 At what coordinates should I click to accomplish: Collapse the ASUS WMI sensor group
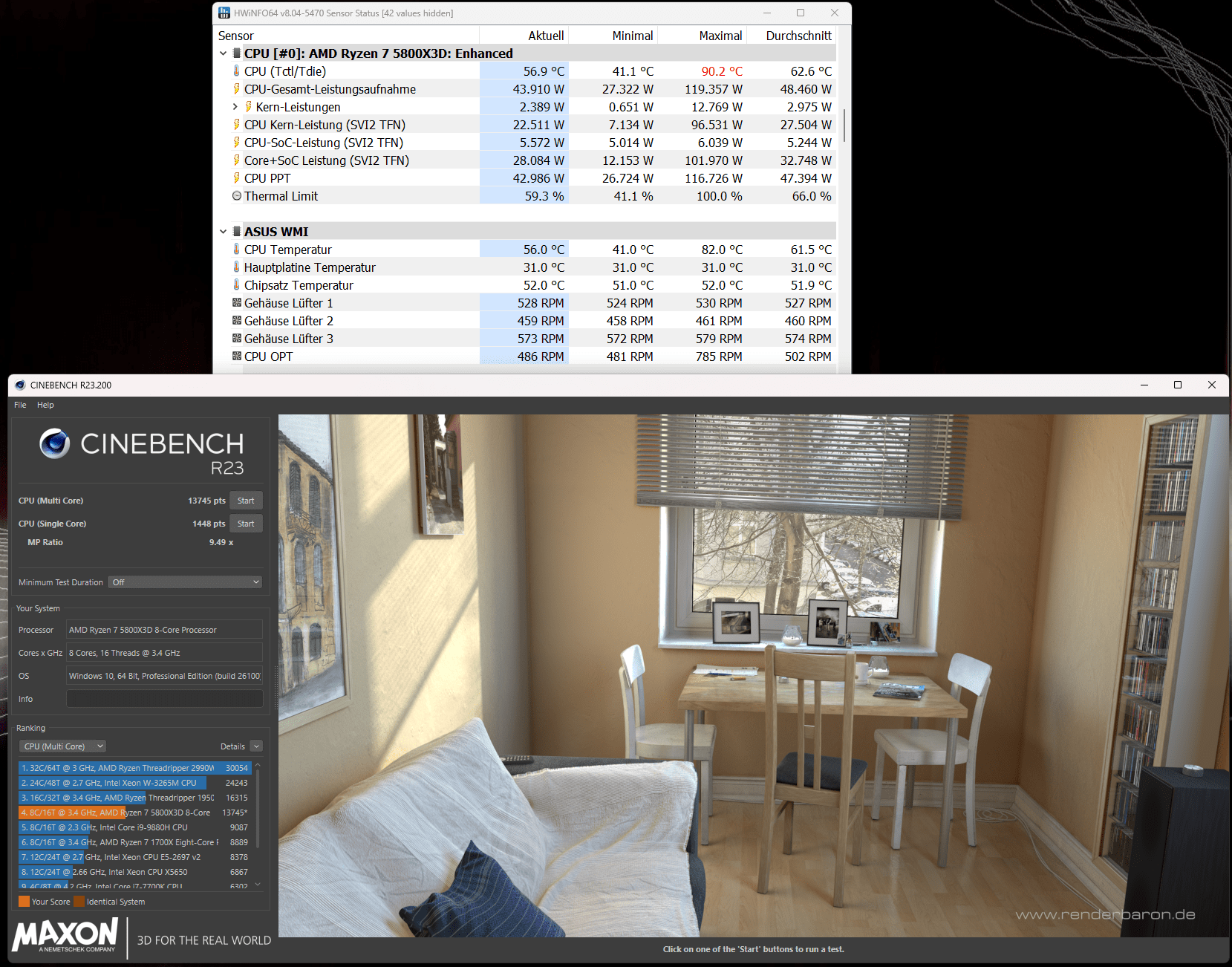[223, 232]
